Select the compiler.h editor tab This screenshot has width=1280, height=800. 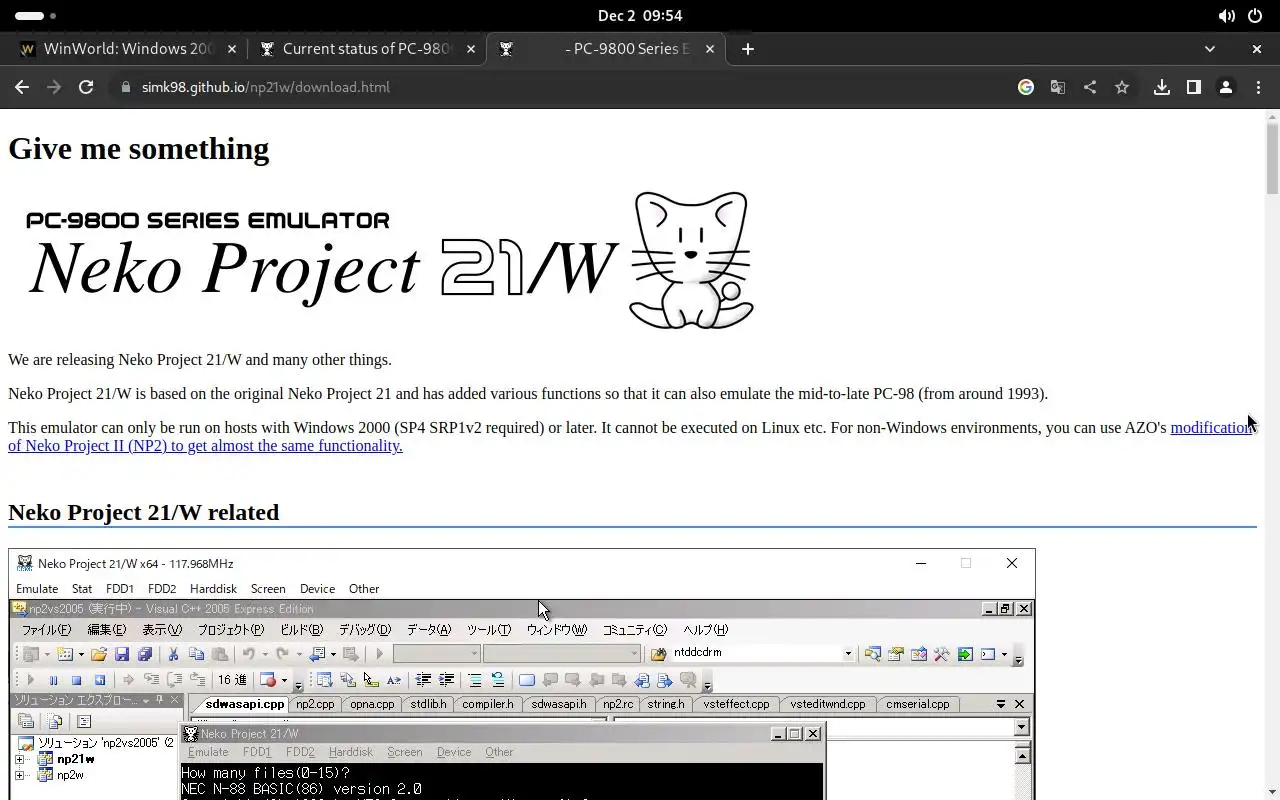[488, 704]
